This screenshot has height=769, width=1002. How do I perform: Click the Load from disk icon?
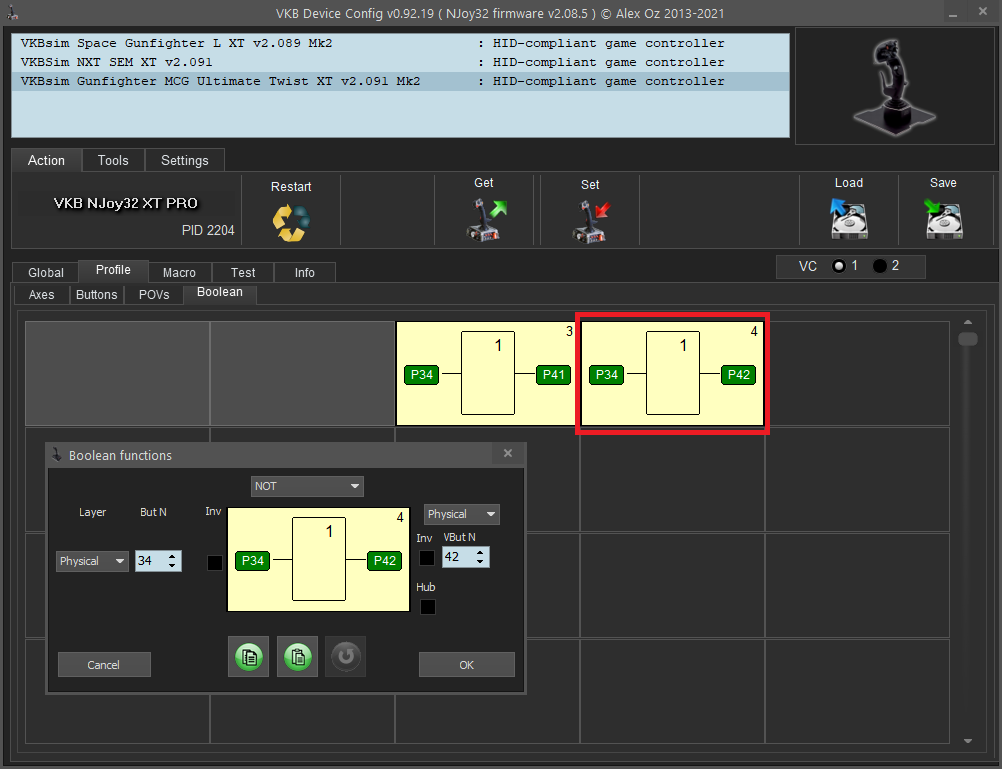pyautogui.click(x=848, y=218)
